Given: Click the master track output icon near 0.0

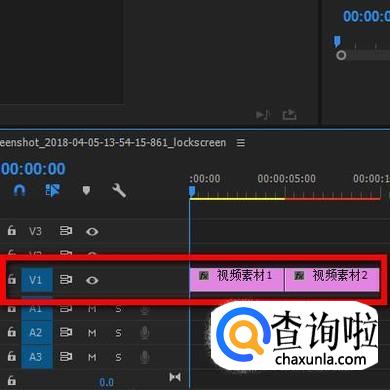Looking at the screenshot, I should point(175,377).
